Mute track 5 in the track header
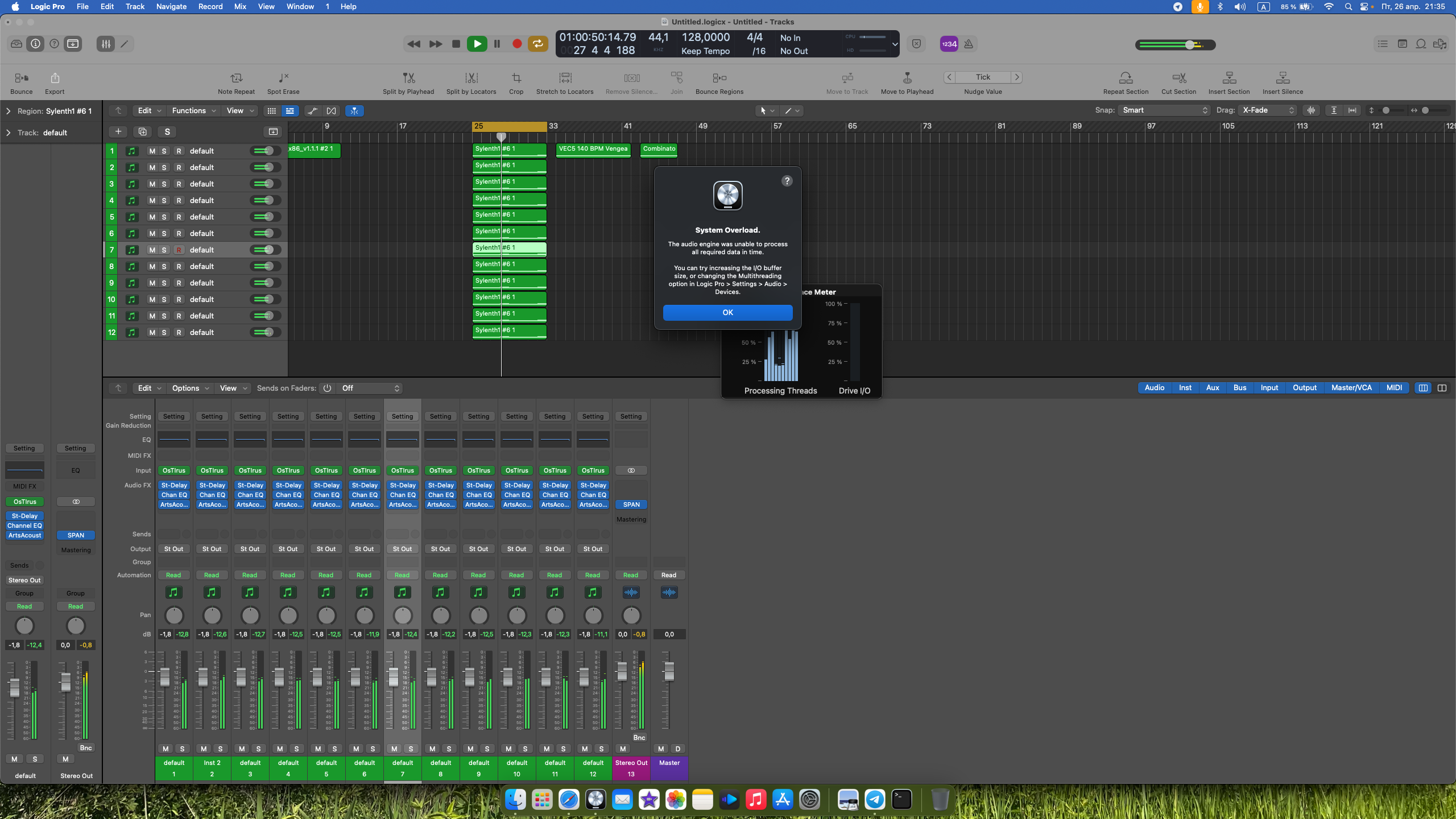Image resolution: width=1456 pixels, height=819 pixels. (x=152, y=217)
